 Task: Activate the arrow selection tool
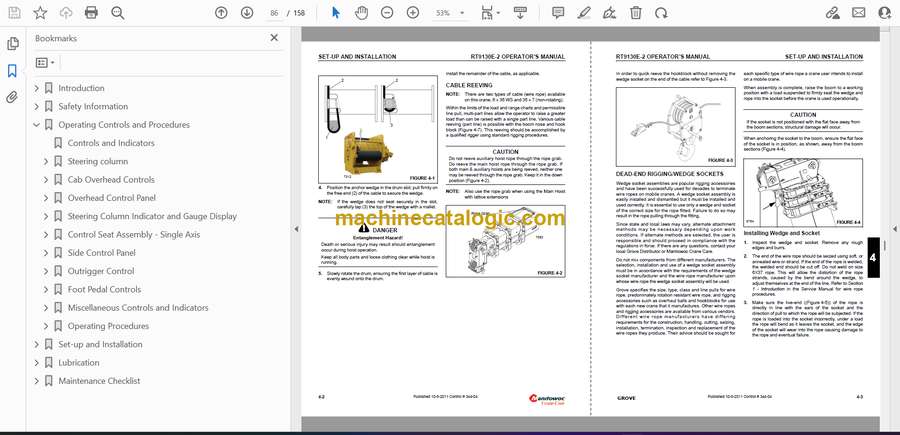[x=336, y=13]
